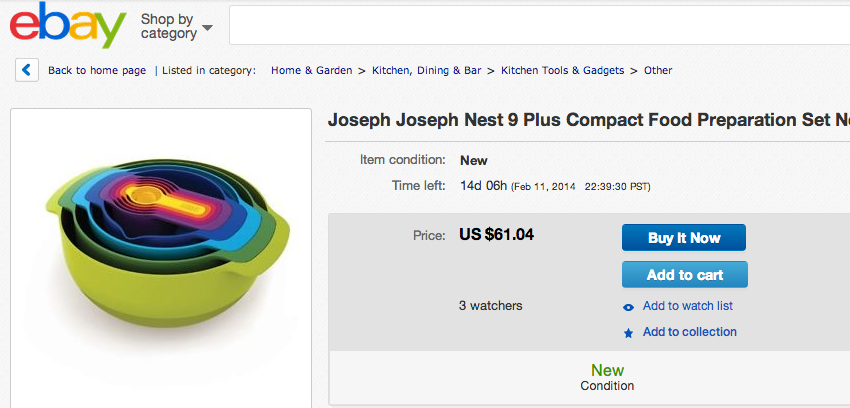Click the back arrow icon button
This screenshot has height=408, width=850.
[x=27, y=70]
